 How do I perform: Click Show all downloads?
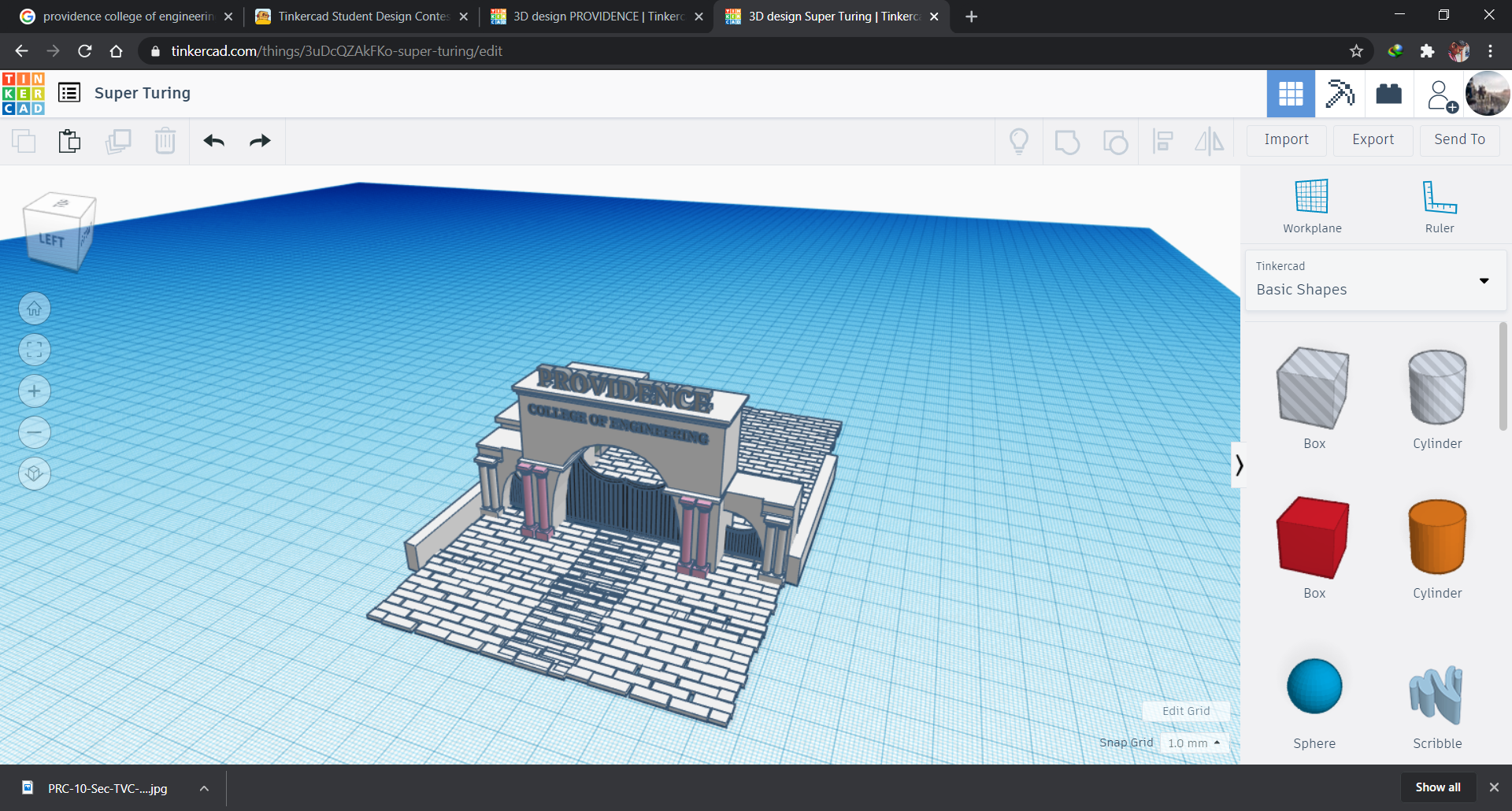pyautogui.click(x=1438, y=787)
